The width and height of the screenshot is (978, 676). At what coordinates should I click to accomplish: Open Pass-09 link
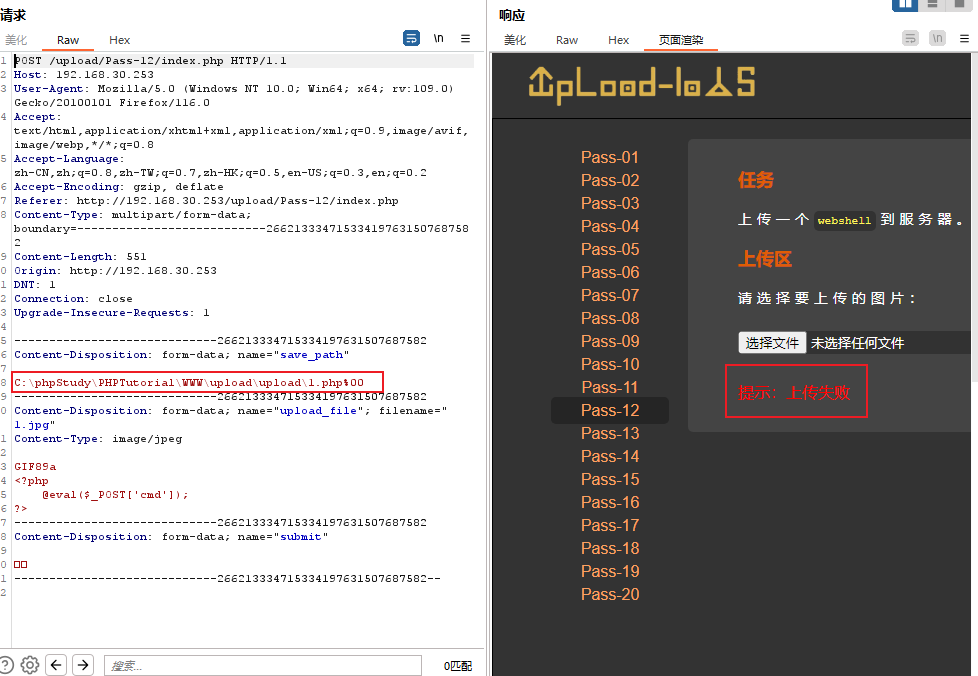pos(609,341)
